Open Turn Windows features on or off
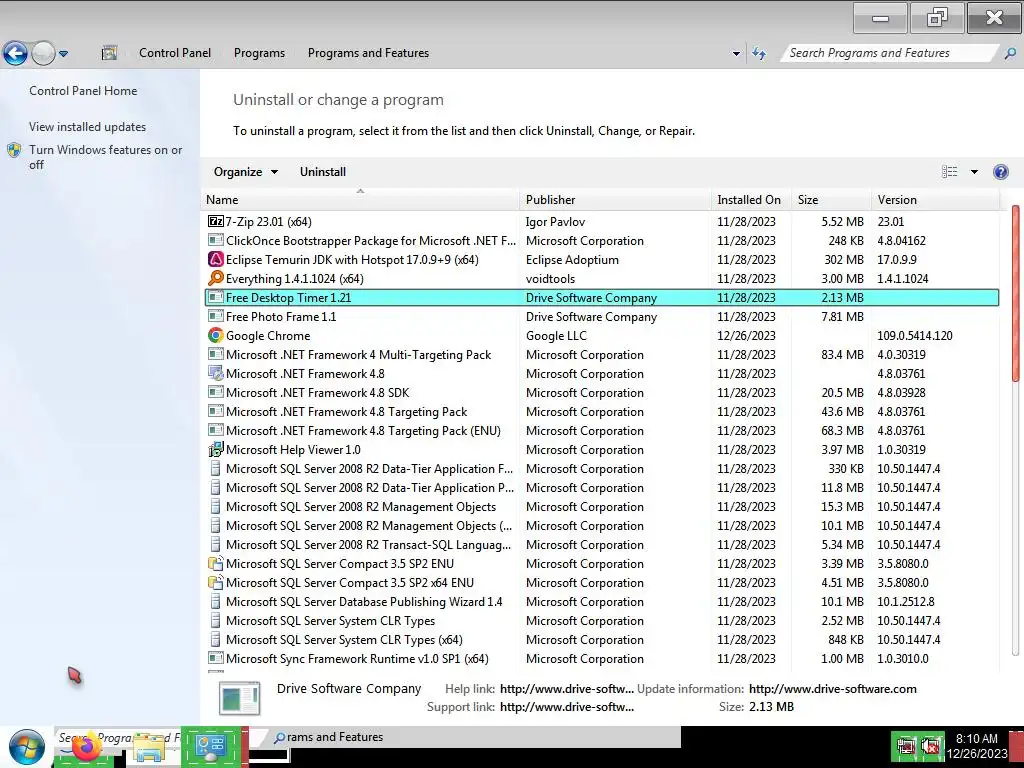 click(105, 157)
